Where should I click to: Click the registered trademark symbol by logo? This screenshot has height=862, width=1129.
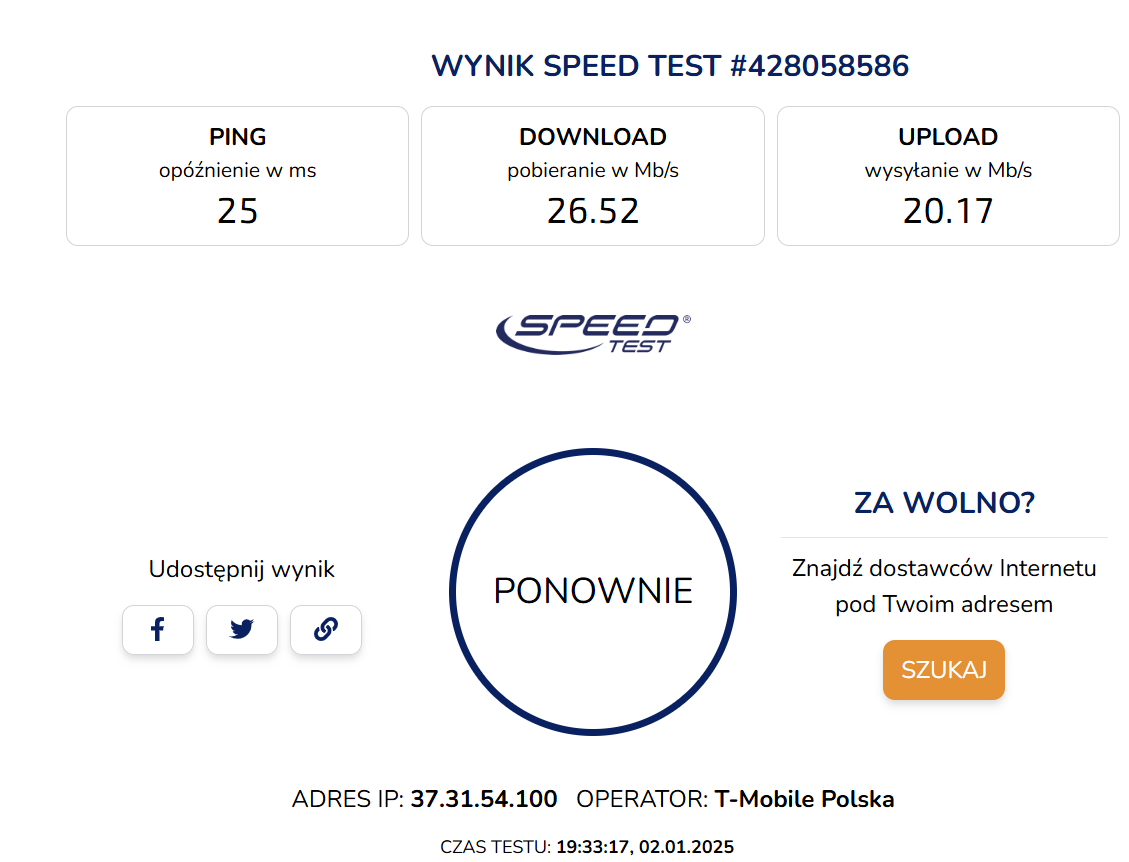[x=687, y=319]
